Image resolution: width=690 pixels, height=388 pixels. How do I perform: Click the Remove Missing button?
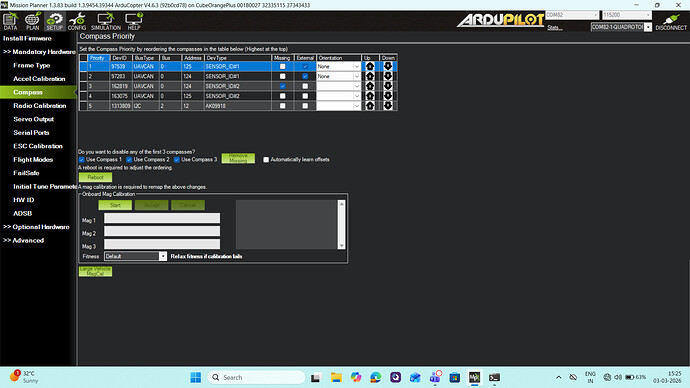238,158
